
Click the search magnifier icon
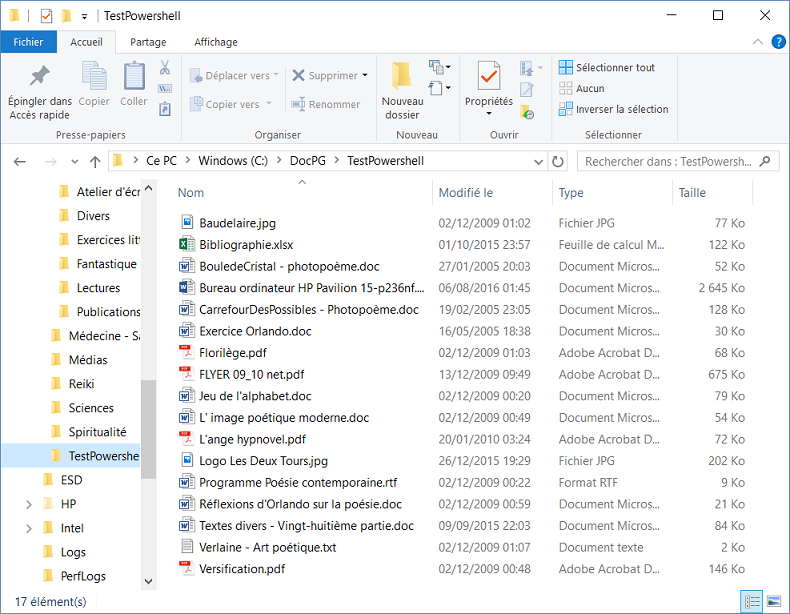pos(765,161)
